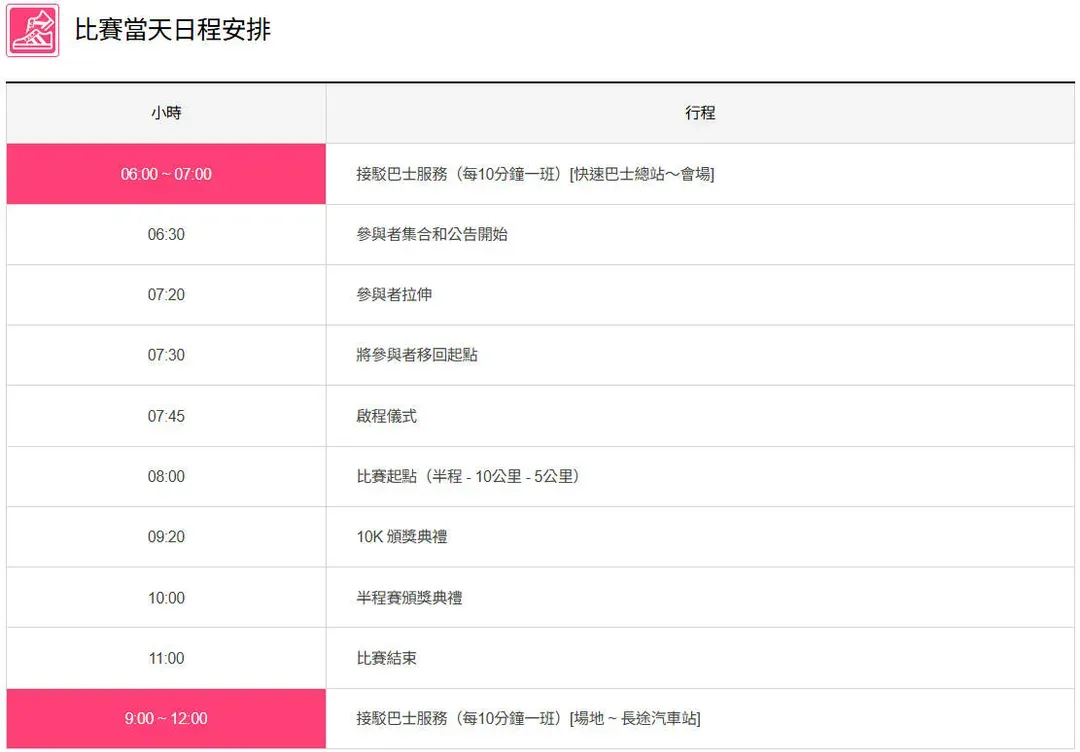Click the shuttle bus text ending 快速巴士總站～會場
Image resolution: width=1080 pixels, height=752 pixels.
pyautogui.click(x=535, y=174)
